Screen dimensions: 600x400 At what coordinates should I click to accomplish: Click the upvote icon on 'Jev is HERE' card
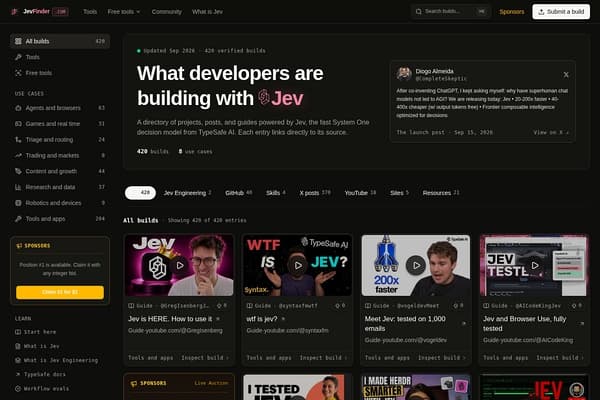[219, 306]
